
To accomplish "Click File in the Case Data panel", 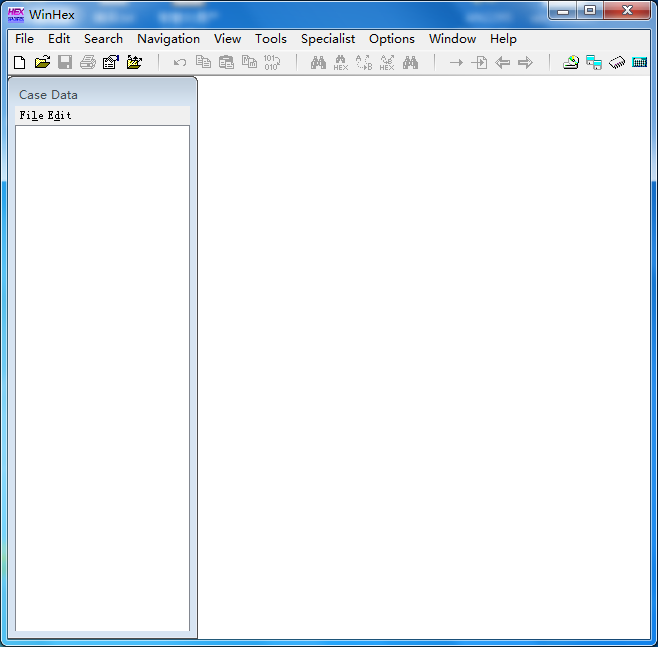I will click(x=31, y=116).
